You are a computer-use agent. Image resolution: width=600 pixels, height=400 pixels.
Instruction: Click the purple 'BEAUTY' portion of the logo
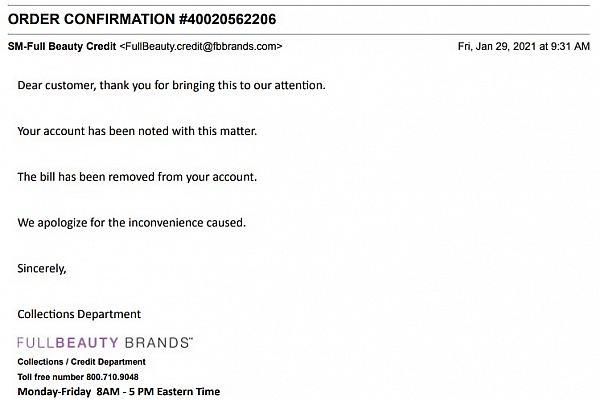click(x=87, y=343)
